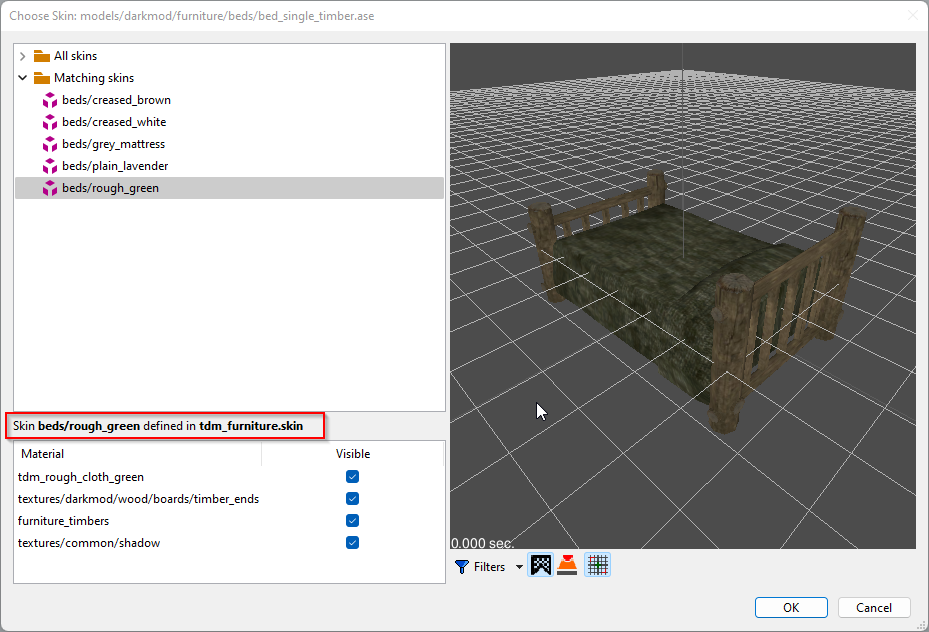This screenshot has height=632, width=929.
Task: Select the beds/plain_lavender skin
Action: (x=114, y=166)
